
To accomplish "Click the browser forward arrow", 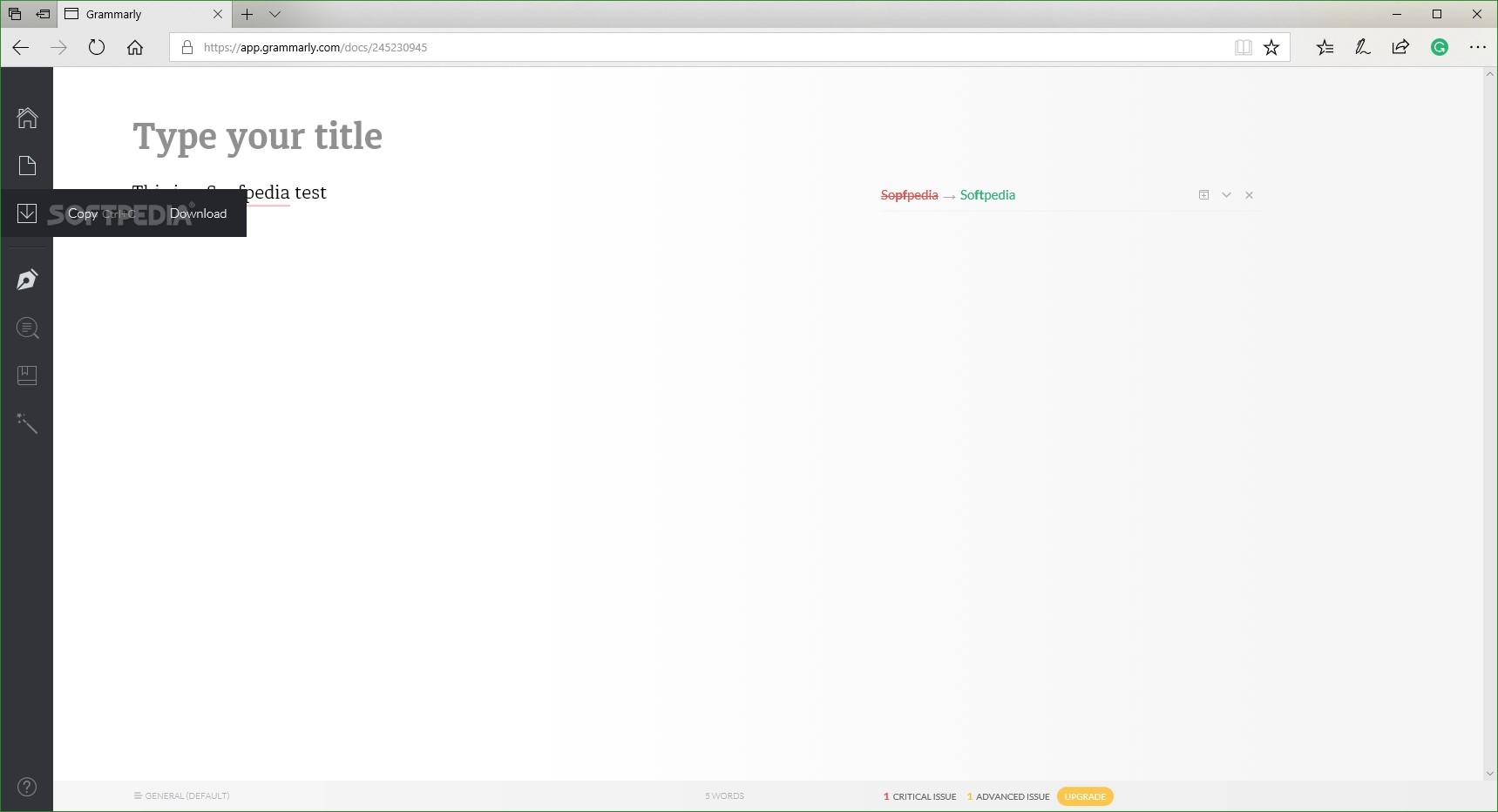I will (58, 48).
